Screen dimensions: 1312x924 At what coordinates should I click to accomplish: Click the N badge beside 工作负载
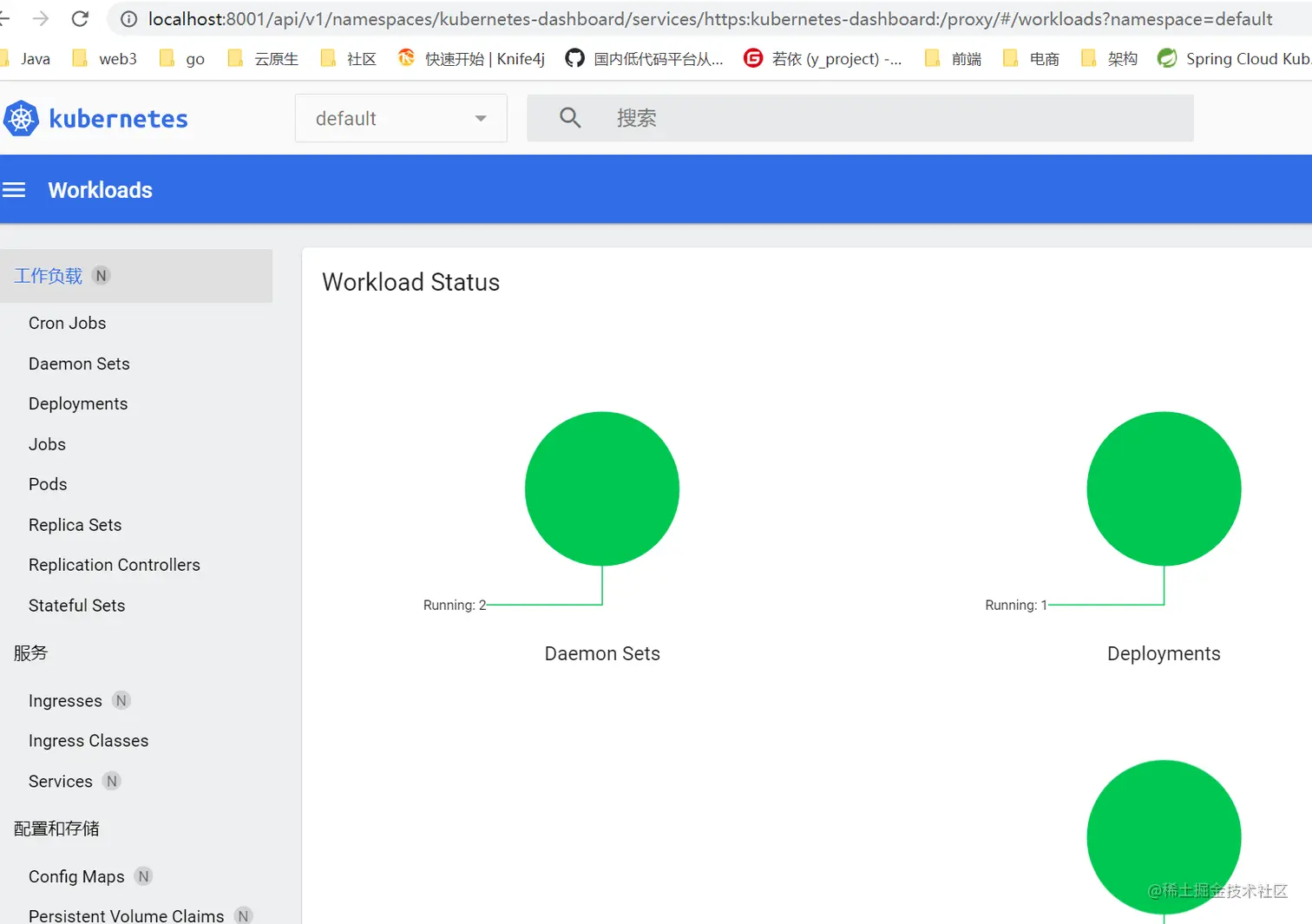point(102,276)
